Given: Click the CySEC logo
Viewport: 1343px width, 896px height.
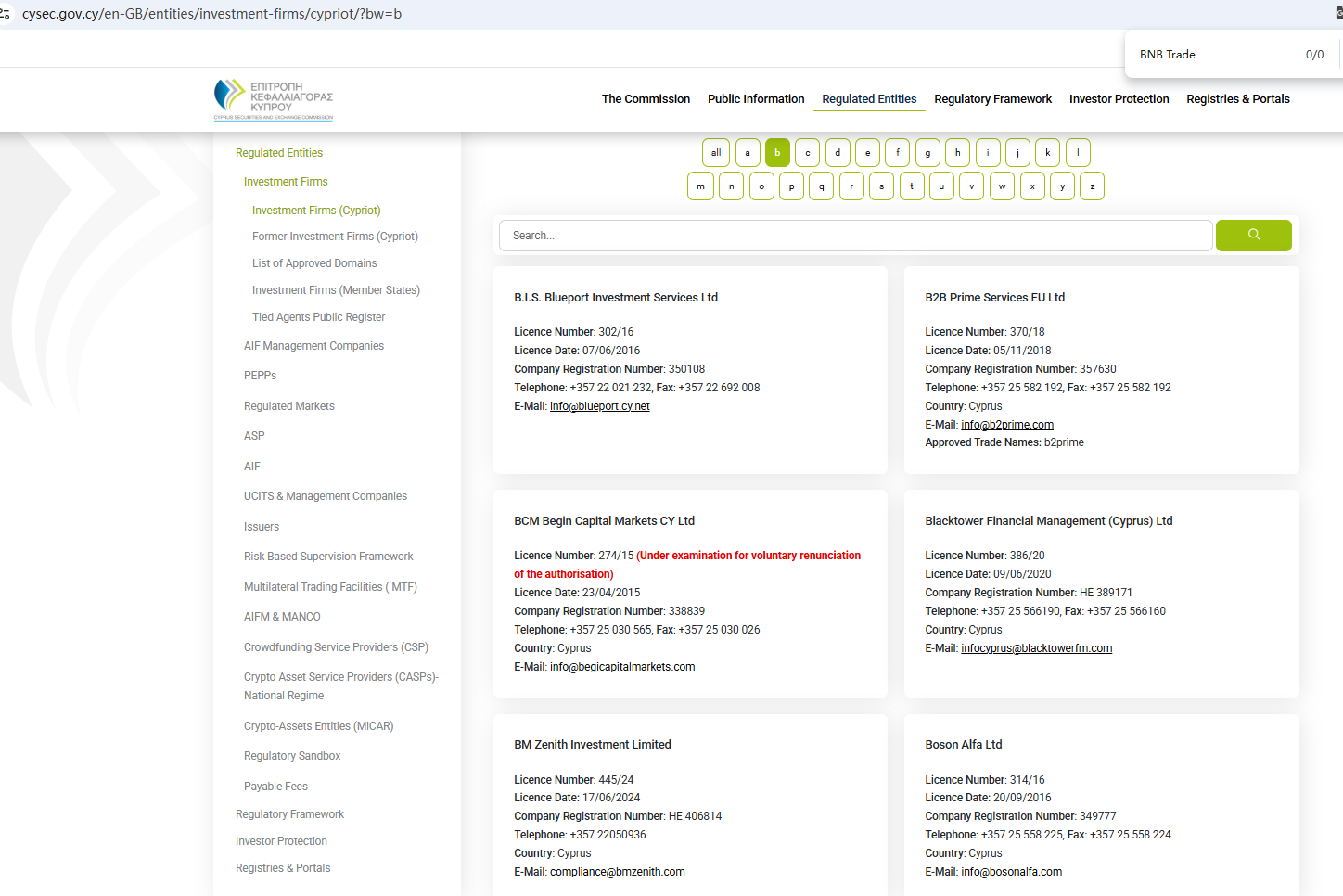Looking at the screenshot, I should pos(273,99).
